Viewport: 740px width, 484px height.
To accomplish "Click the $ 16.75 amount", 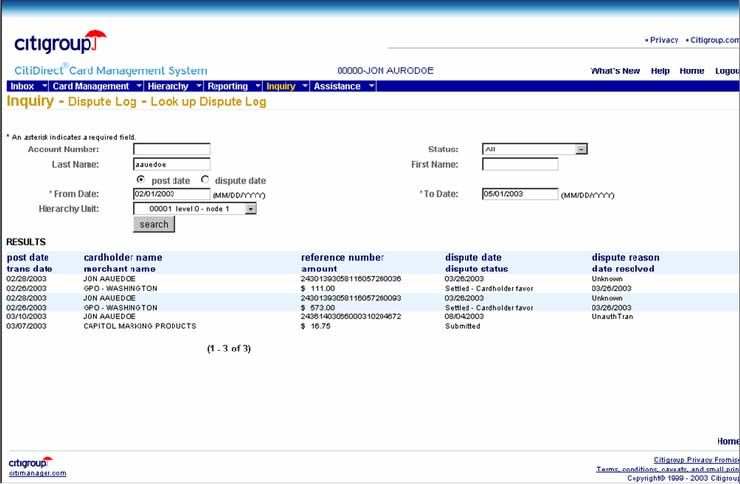I will pyautogui.click(x=315, y=326).
